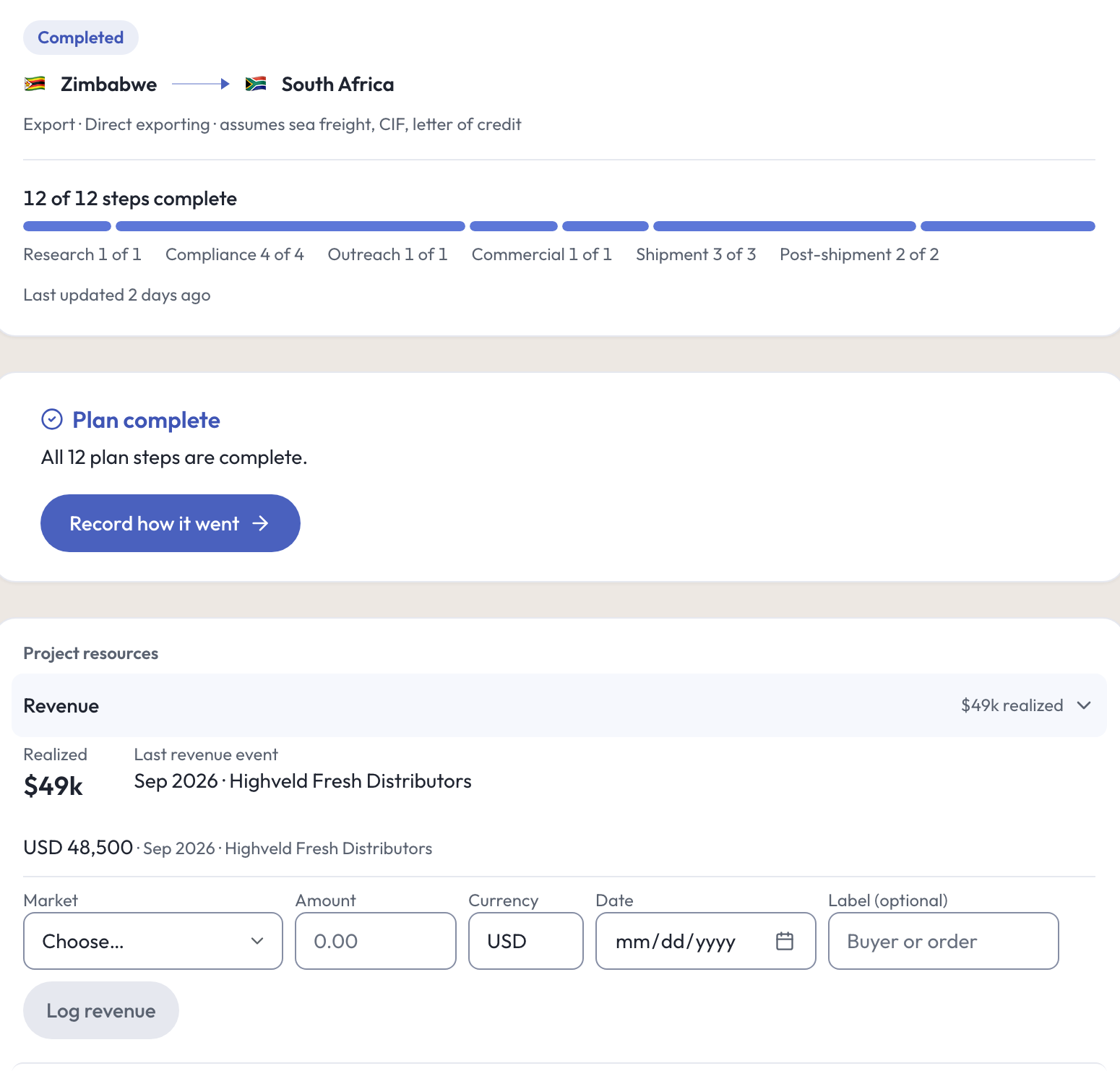The height and width of the screenshot is (1071, 1120).
Task: Open the Market Choose... dropdown
Action: click(x=153, y=941)
